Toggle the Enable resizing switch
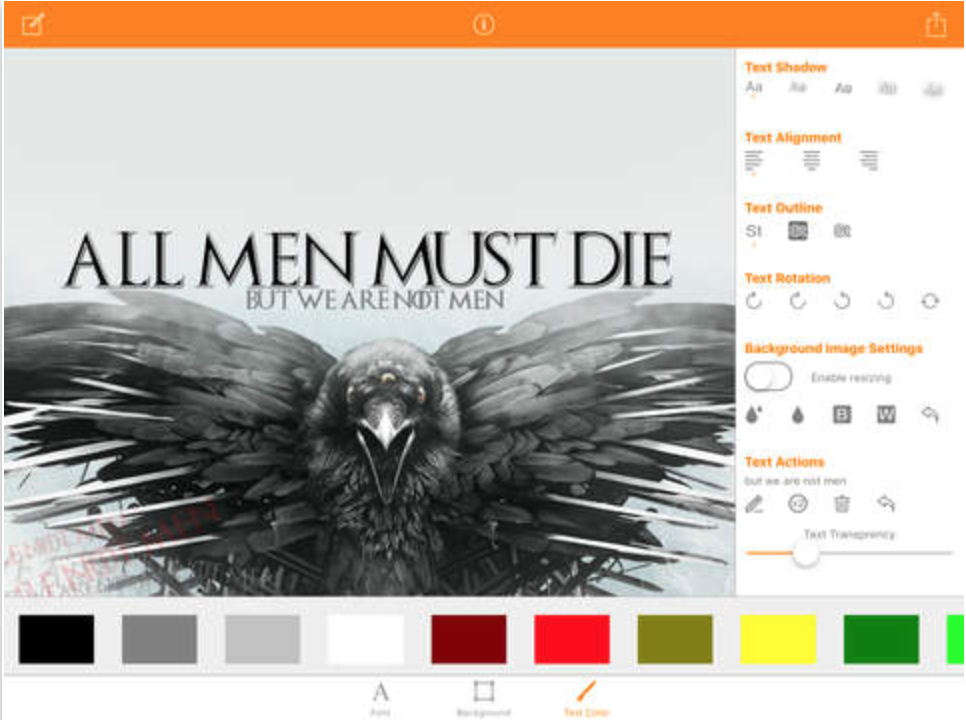The height and width of the screenshot is (720, 966). point(768,377)
